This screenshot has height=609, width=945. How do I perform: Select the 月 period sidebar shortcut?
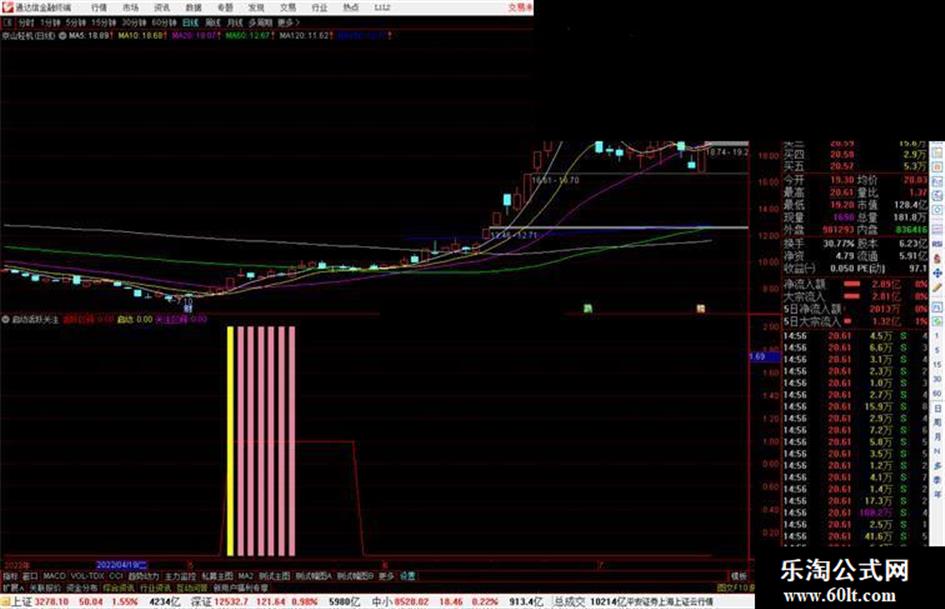tap(938, 437)
